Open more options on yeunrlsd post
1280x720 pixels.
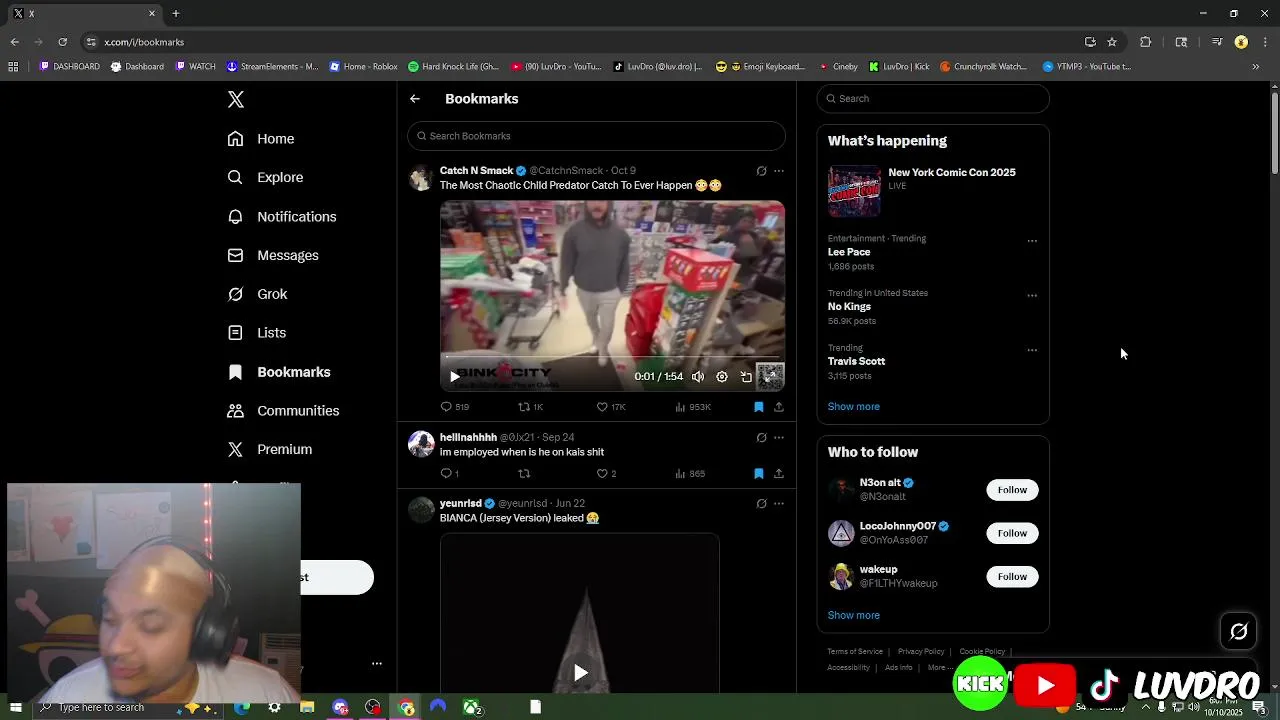click(779, 504)
